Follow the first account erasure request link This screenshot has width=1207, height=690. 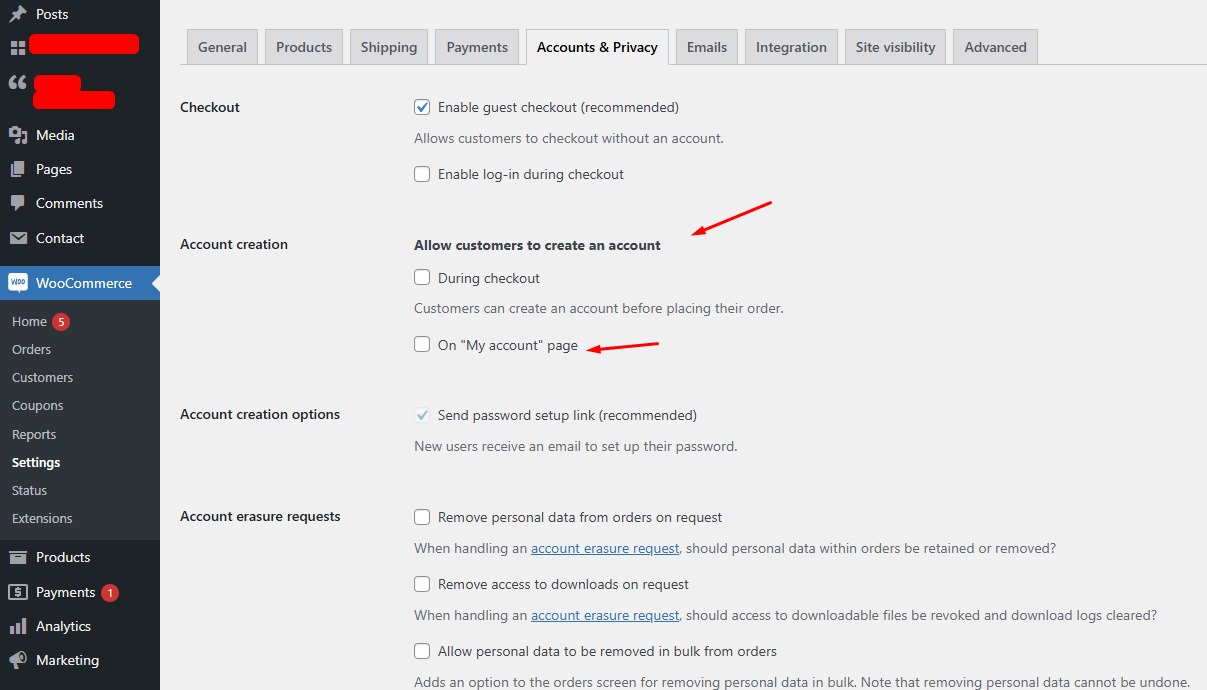pyautogui.click(x=605, y=548)
